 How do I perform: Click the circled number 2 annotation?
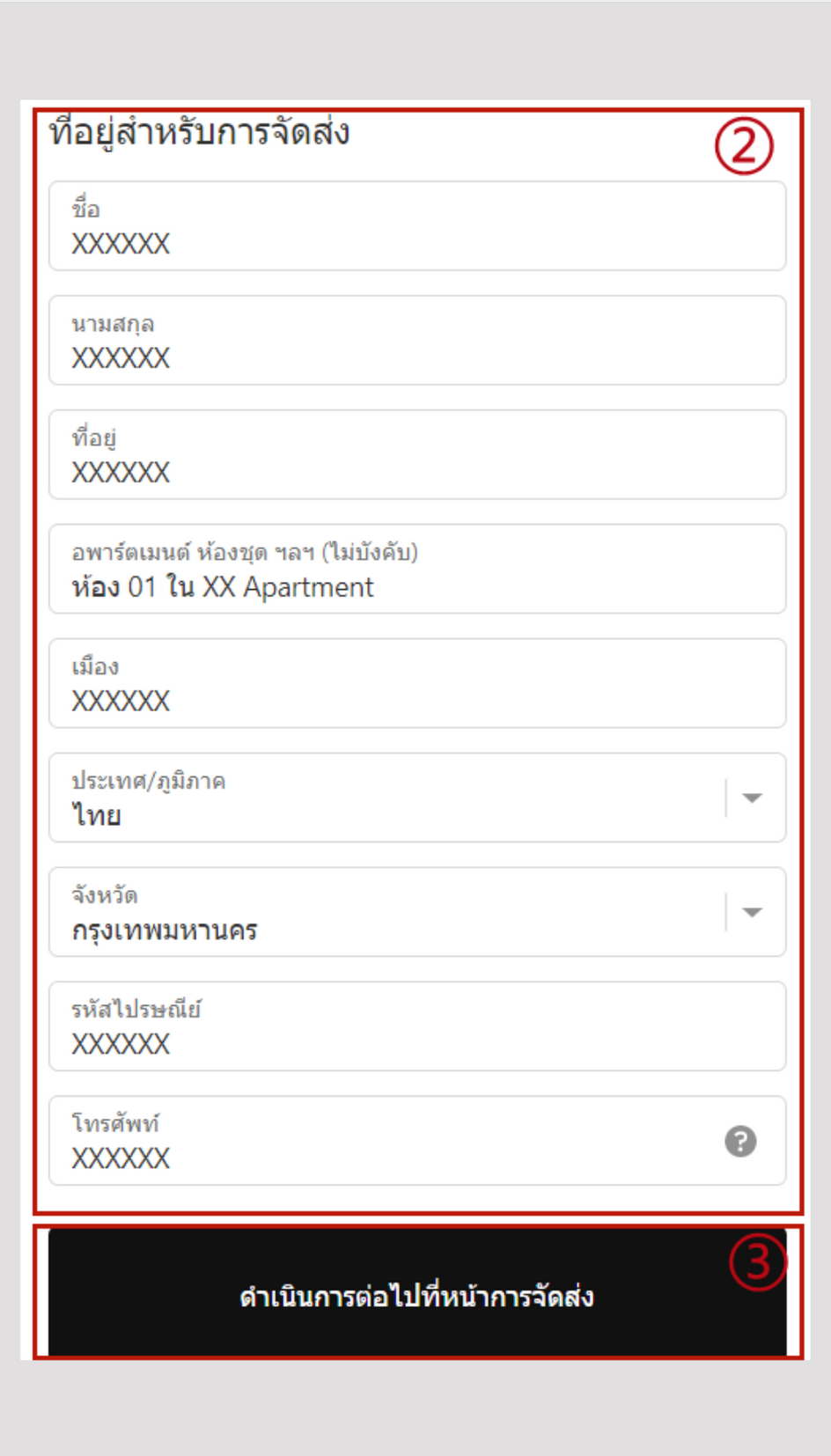point(744,146)
